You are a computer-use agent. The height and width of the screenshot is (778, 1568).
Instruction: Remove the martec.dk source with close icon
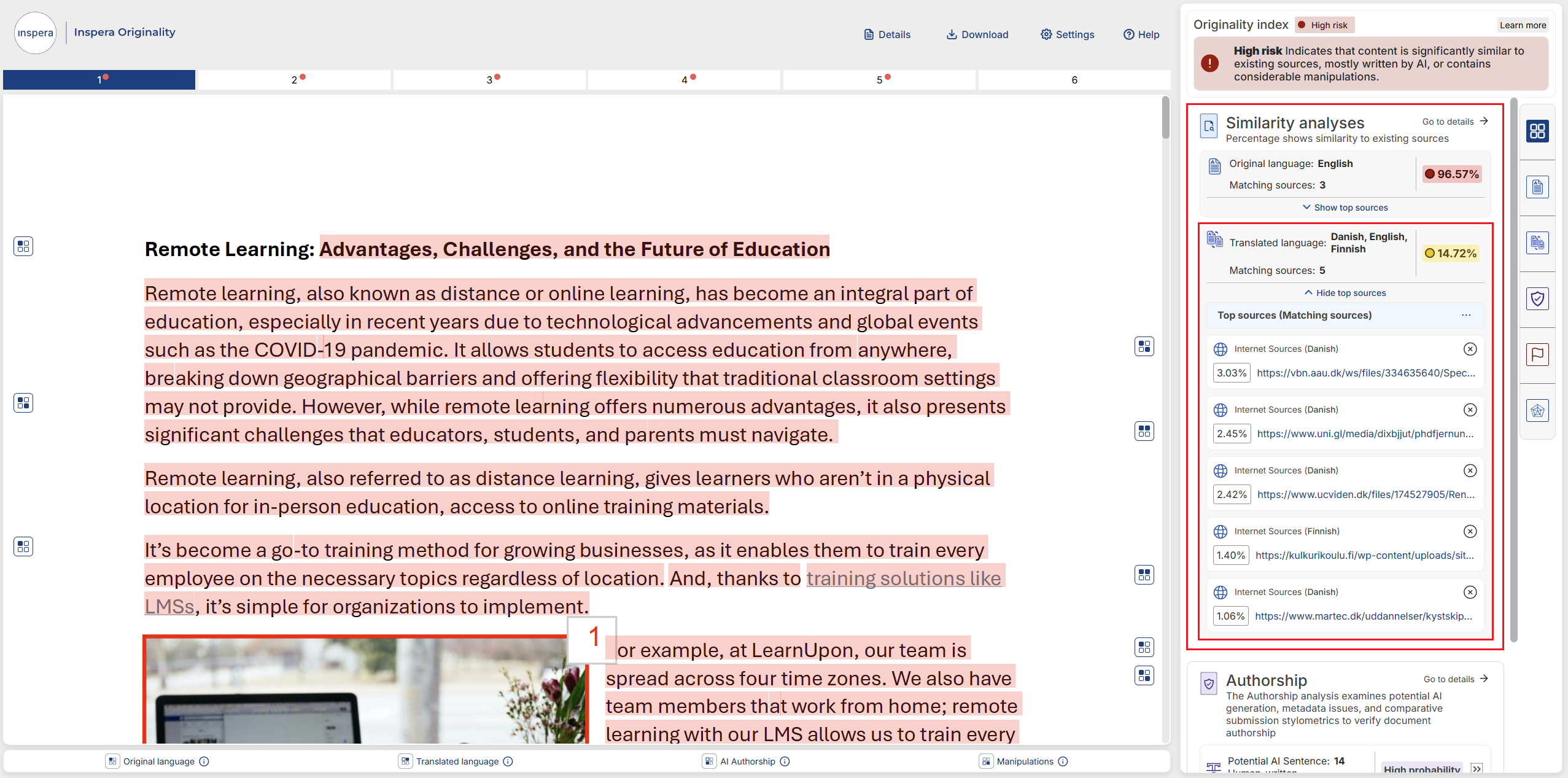[1470, 592]
